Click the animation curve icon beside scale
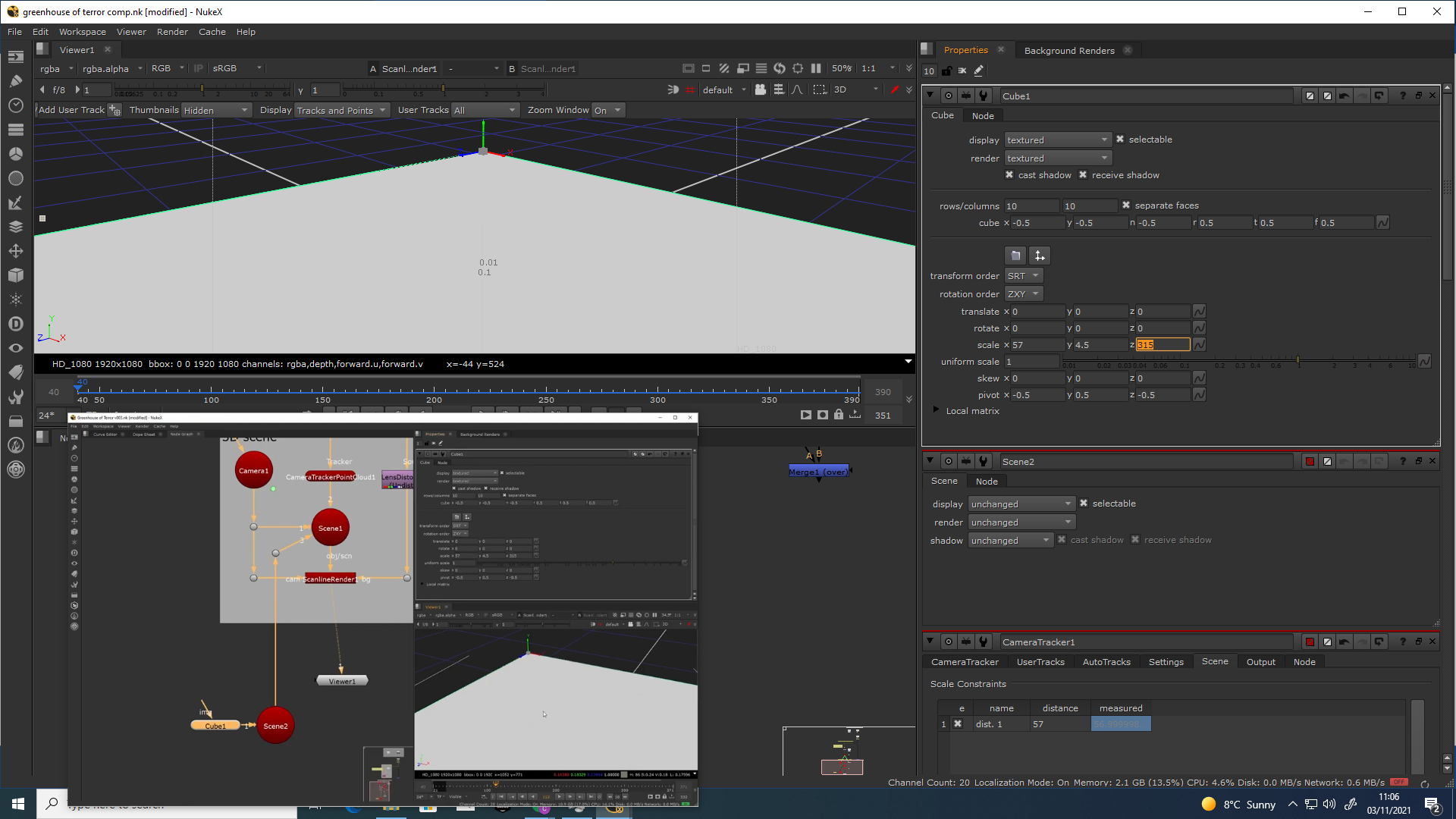Image resolution: width=1456 pixels, height=819 pixels. (x=1199, y=345)
